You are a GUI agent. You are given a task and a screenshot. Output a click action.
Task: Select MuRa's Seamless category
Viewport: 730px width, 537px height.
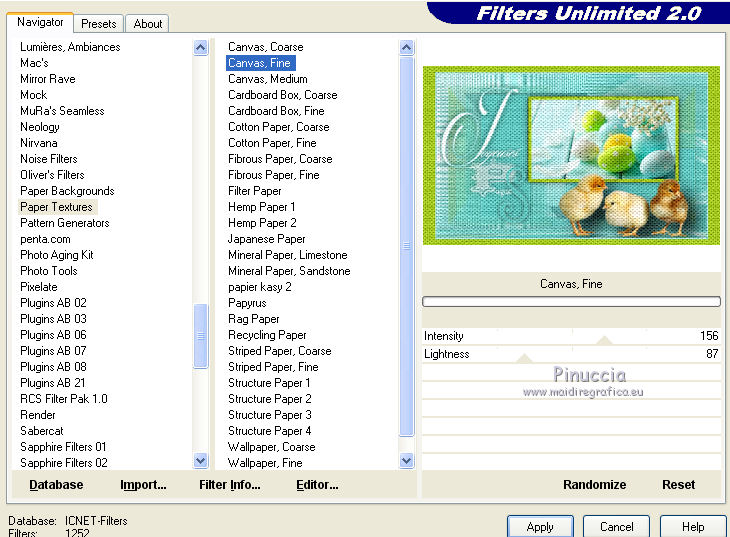coord(62,111)
